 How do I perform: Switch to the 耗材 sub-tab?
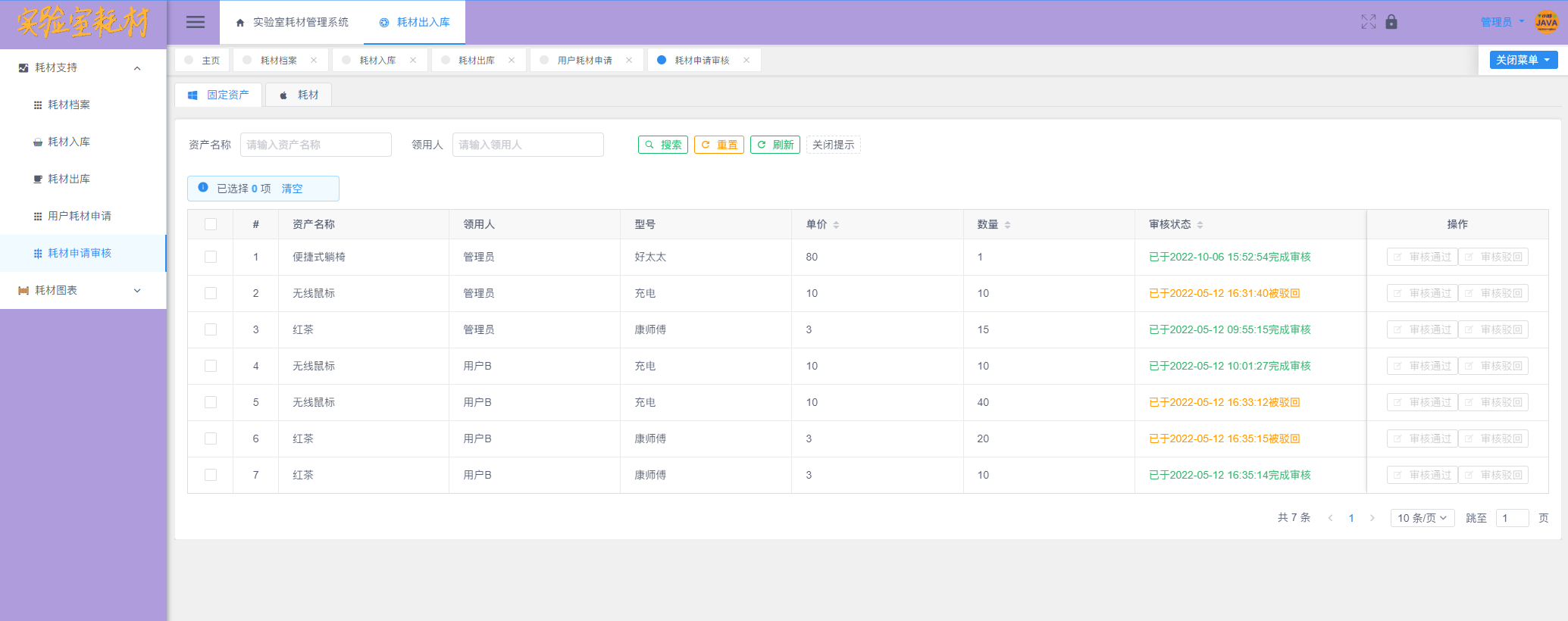[299, 95]
